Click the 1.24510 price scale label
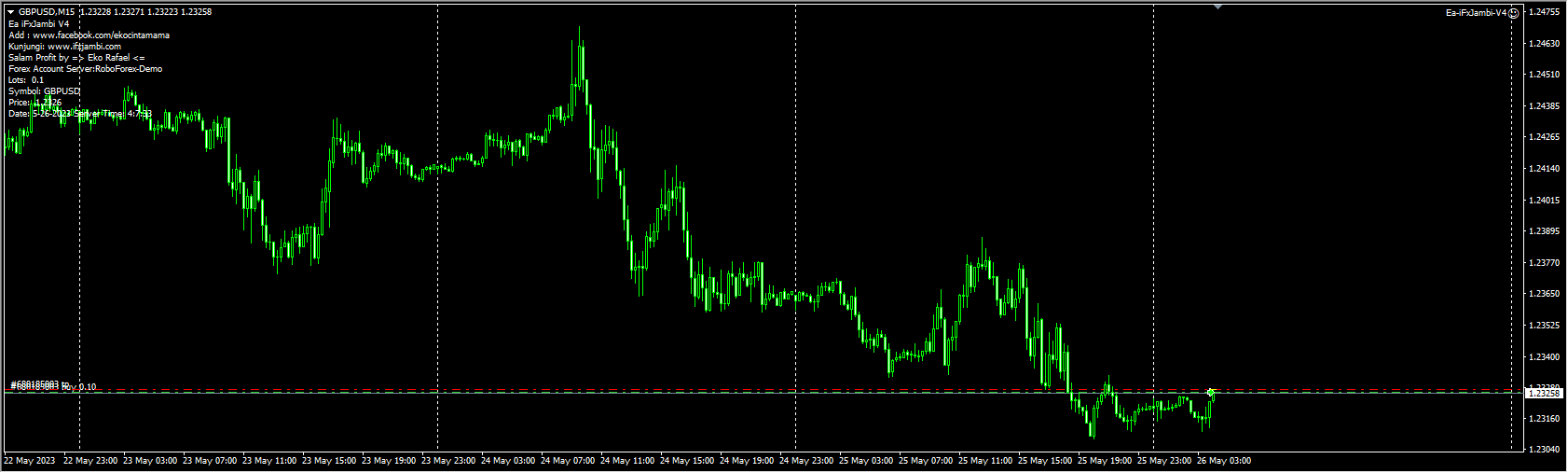The width and height of the screenshot is (1568, 473). click(x=1545, y=75)
